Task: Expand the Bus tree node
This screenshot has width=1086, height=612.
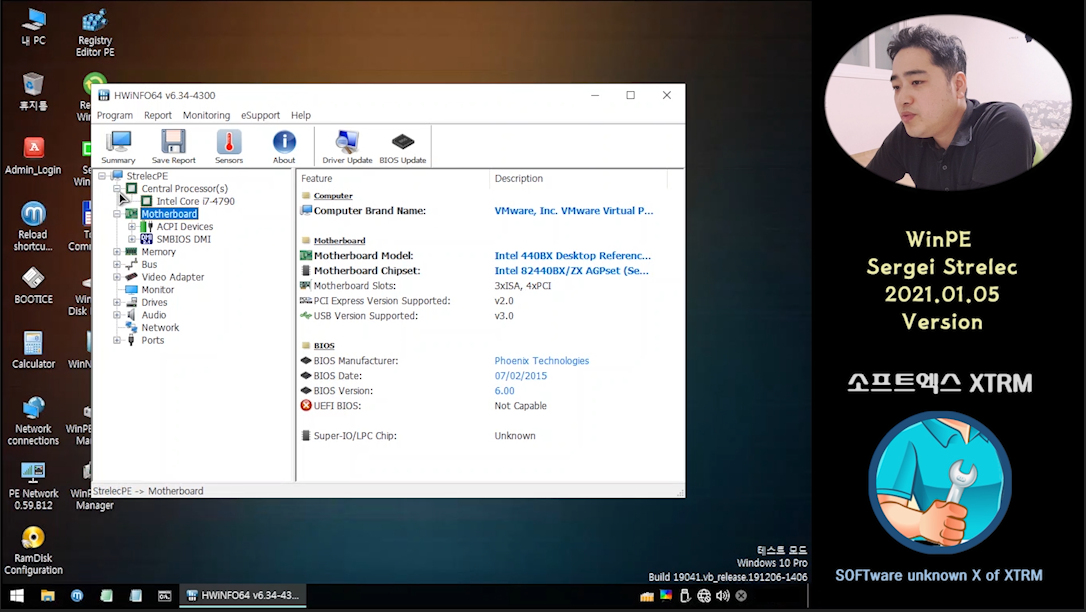Action: 117,264
